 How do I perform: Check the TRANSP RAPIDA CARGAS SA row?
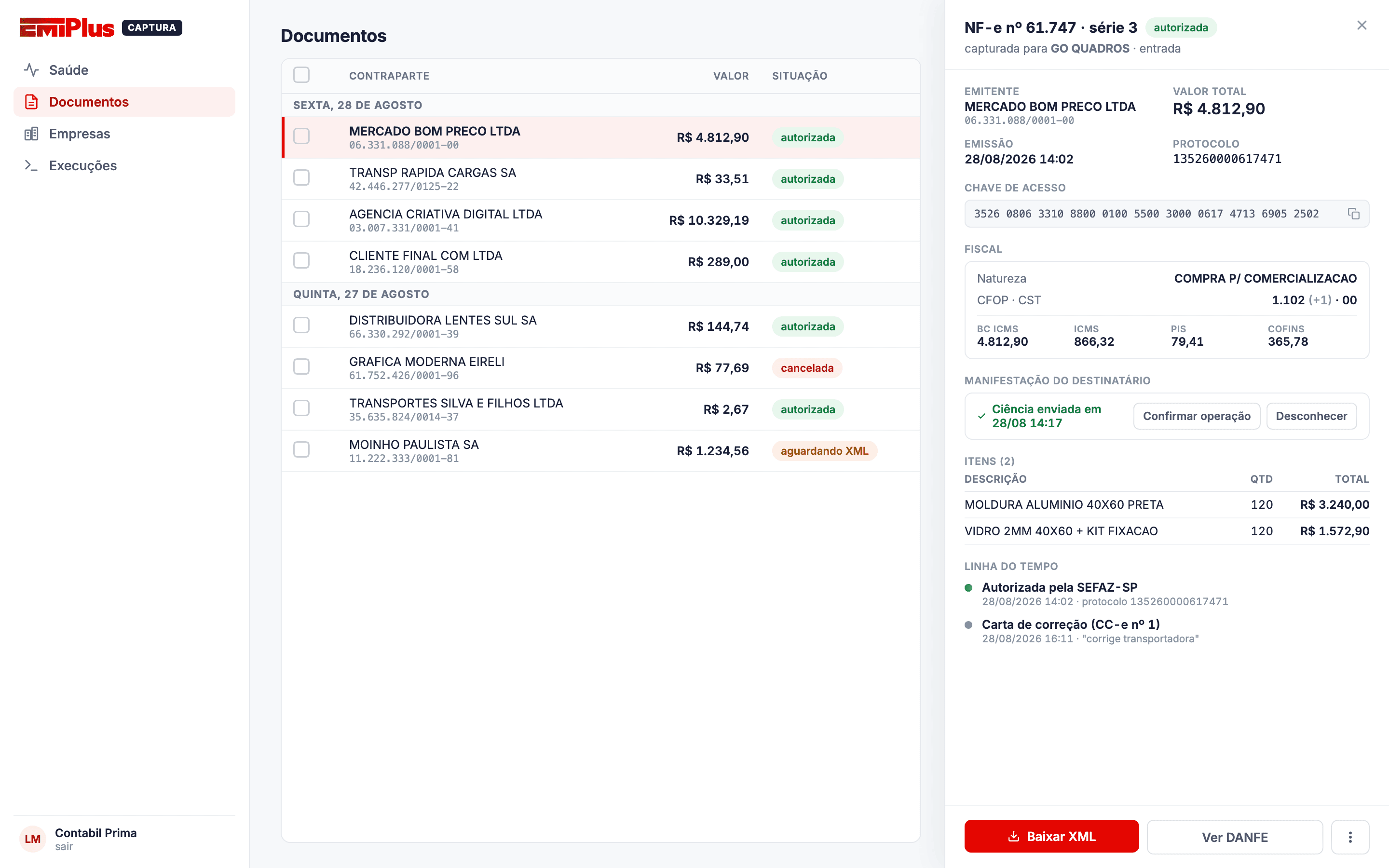301,178
